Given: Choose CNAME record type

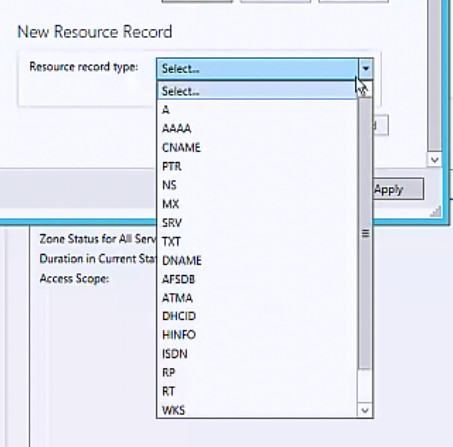Looking at the screenshot, I should (257, 147).
